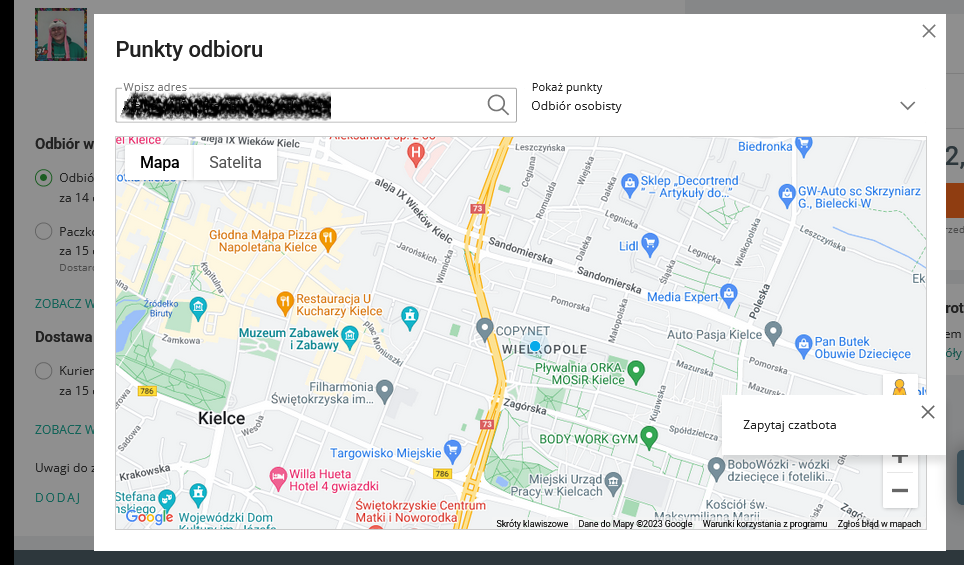Screen dimensions: 974x570
Task: Choose the Kurier delivery radio button
Action: 43,371
